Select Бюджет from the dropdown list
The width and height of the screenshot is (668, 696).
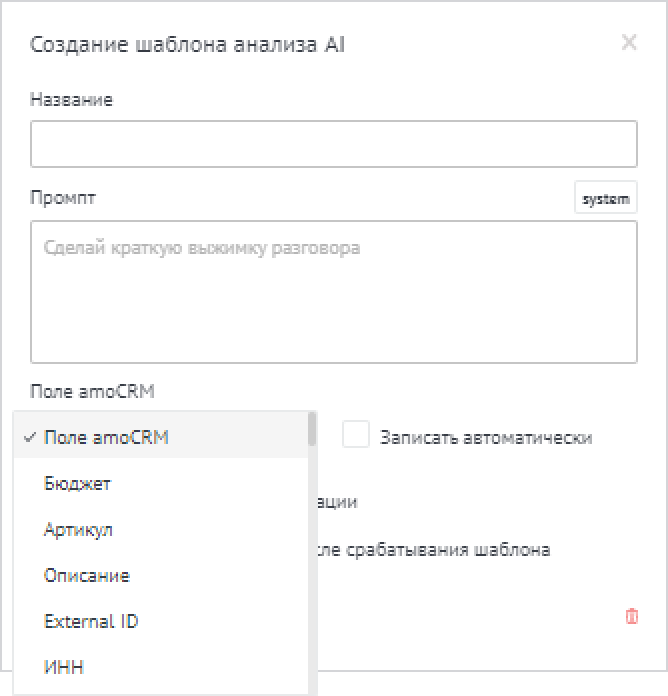(x=78, y=483)
